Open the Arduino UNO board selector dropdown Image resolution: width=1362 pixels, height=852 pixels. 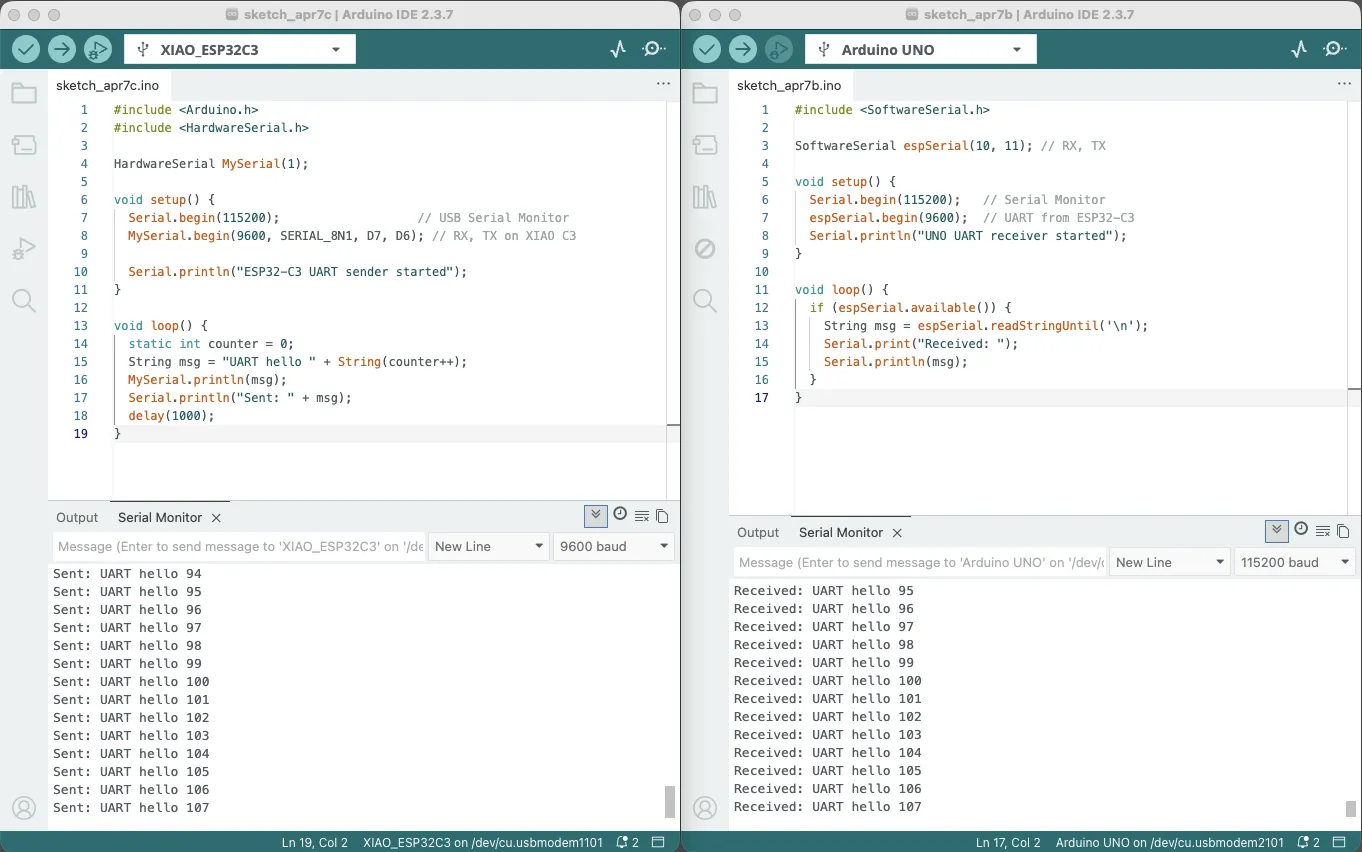tap(921, 49)
